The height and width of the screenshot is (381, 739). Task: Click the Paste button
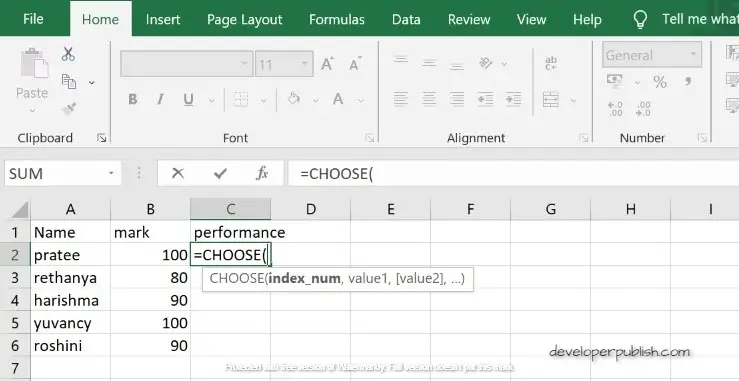click(x=32, y=75)
